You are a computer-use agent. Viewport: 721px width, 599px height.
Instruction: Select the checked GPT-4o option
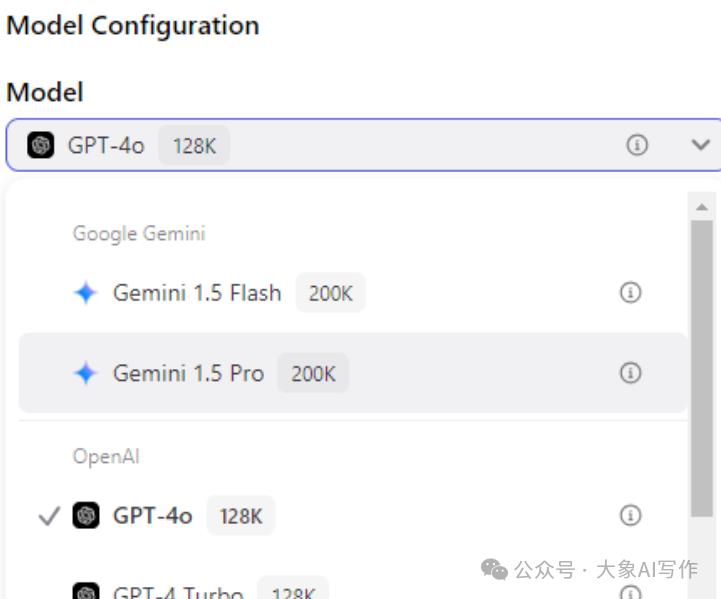[x=353, y=515]
